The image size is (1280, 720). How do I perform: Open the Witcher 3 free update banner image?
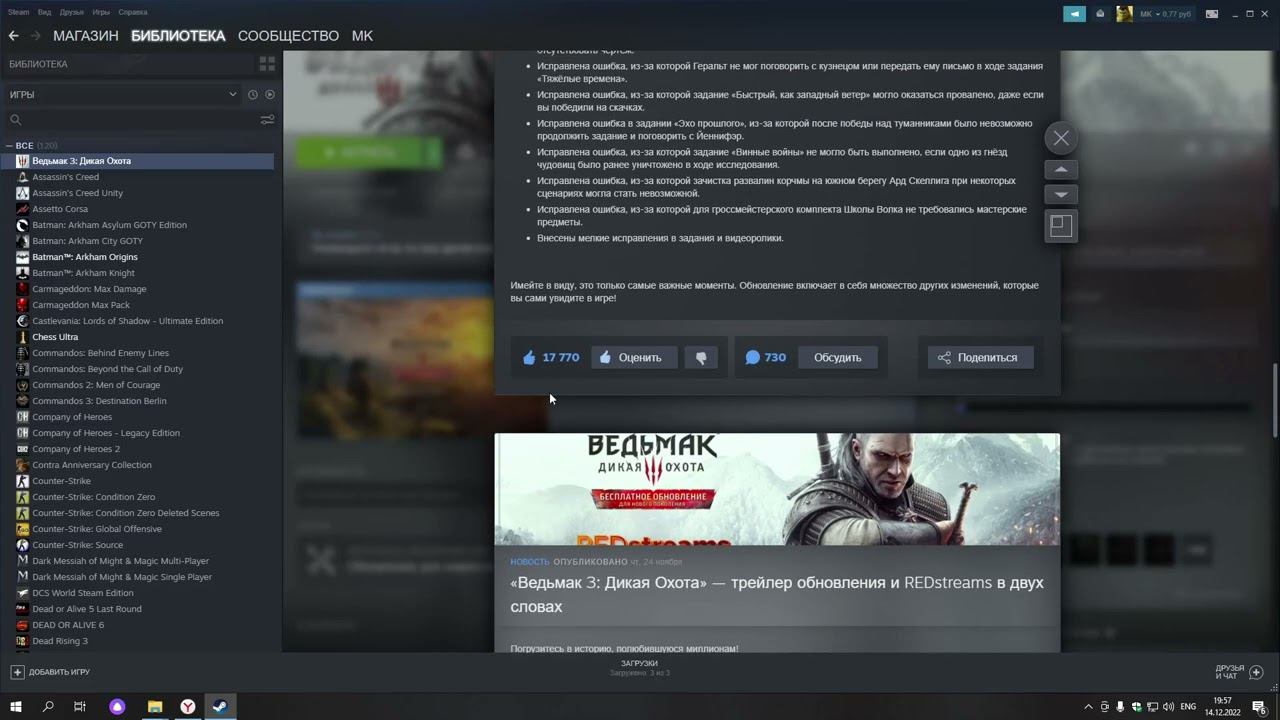[777, 489]
